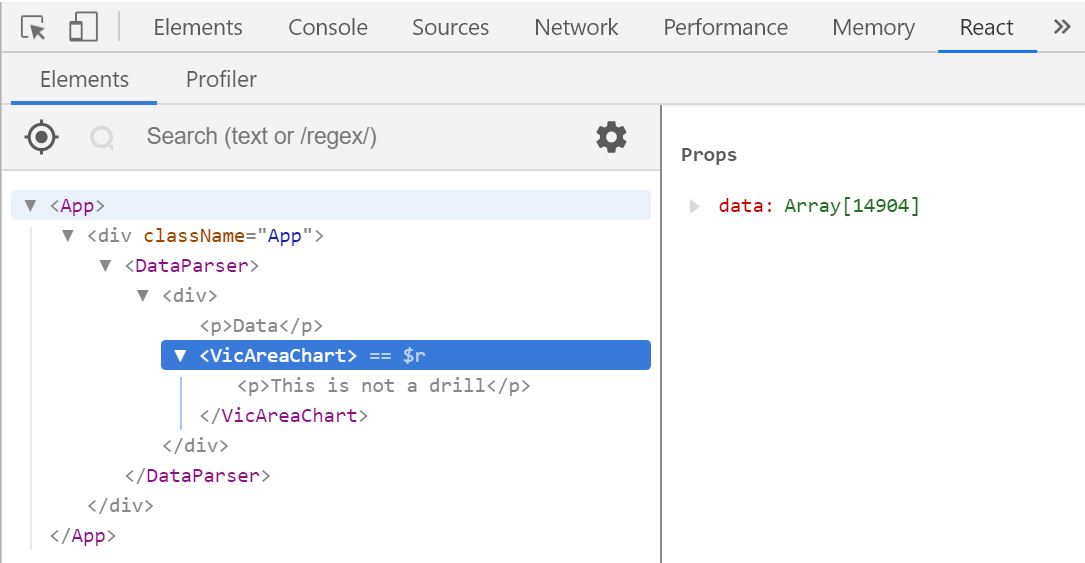
Task: Collapse the App root node
Action: (x=30, y=206)
